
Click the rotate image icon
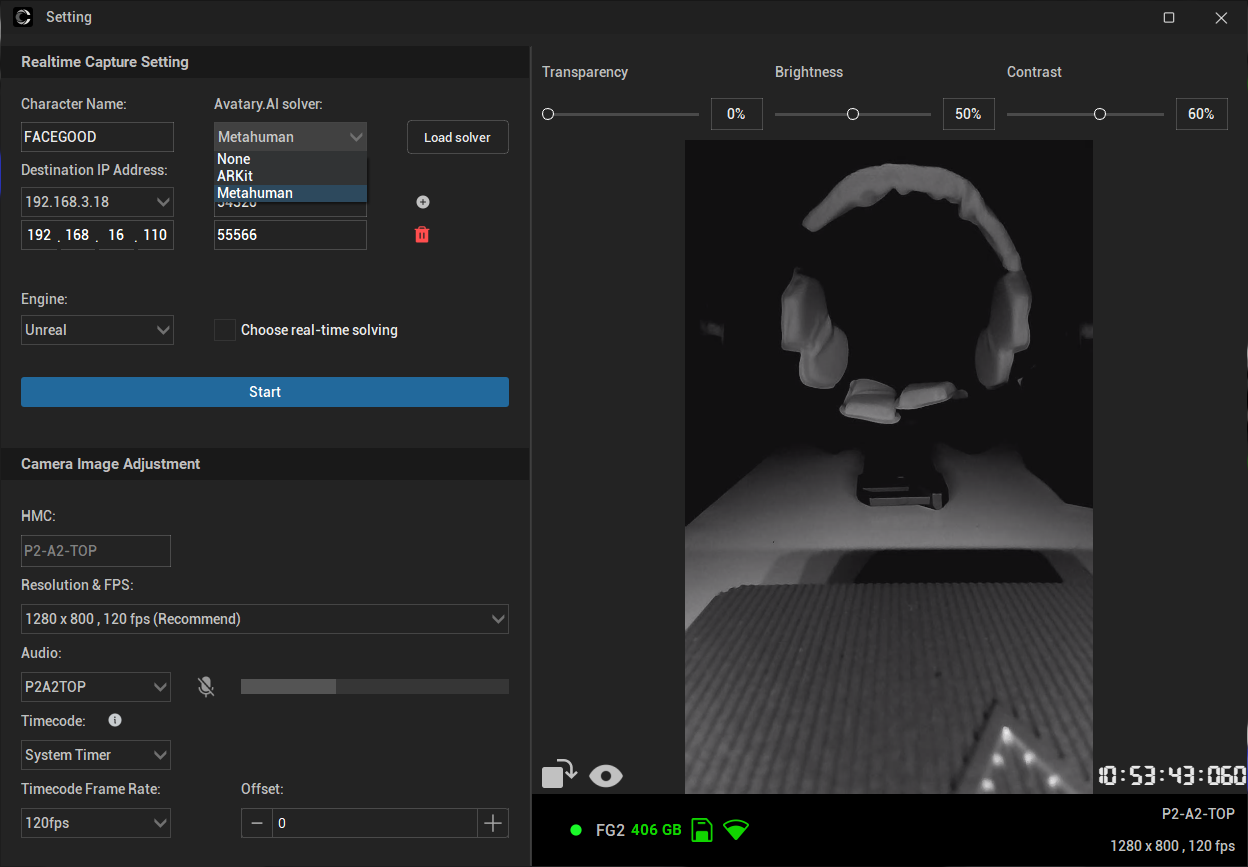[x=560, y=775]
